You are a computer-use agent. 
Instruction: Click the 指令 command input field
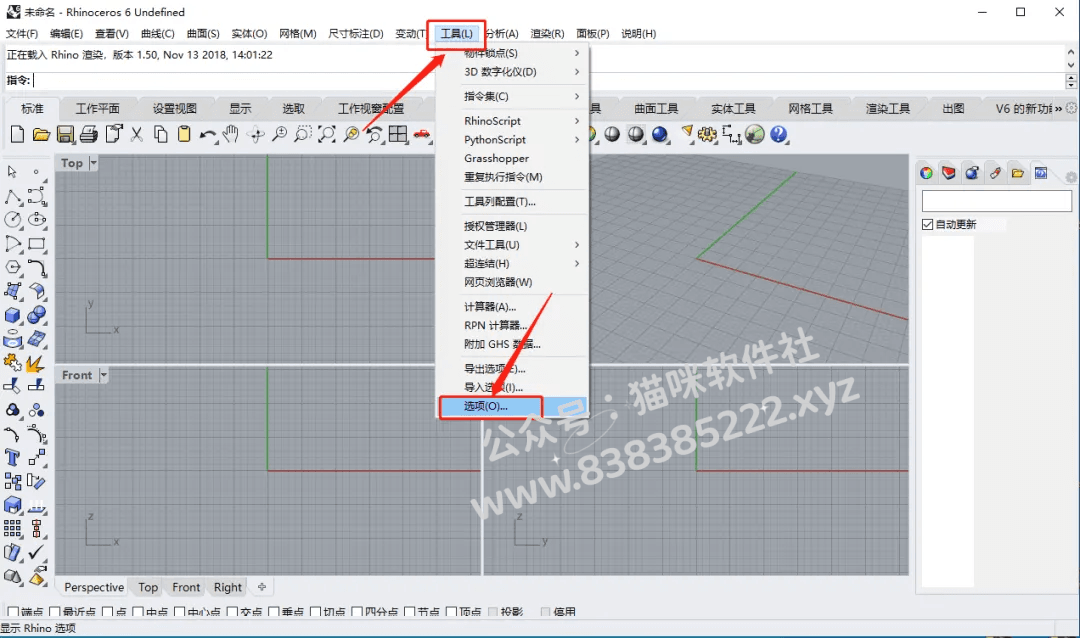(x=548, y=81)
